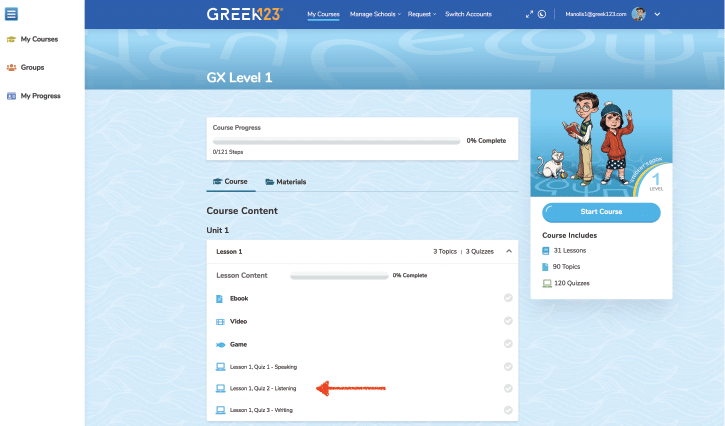Open My Progress in left sidebar

pyautogui.click(x=41, y=96)
